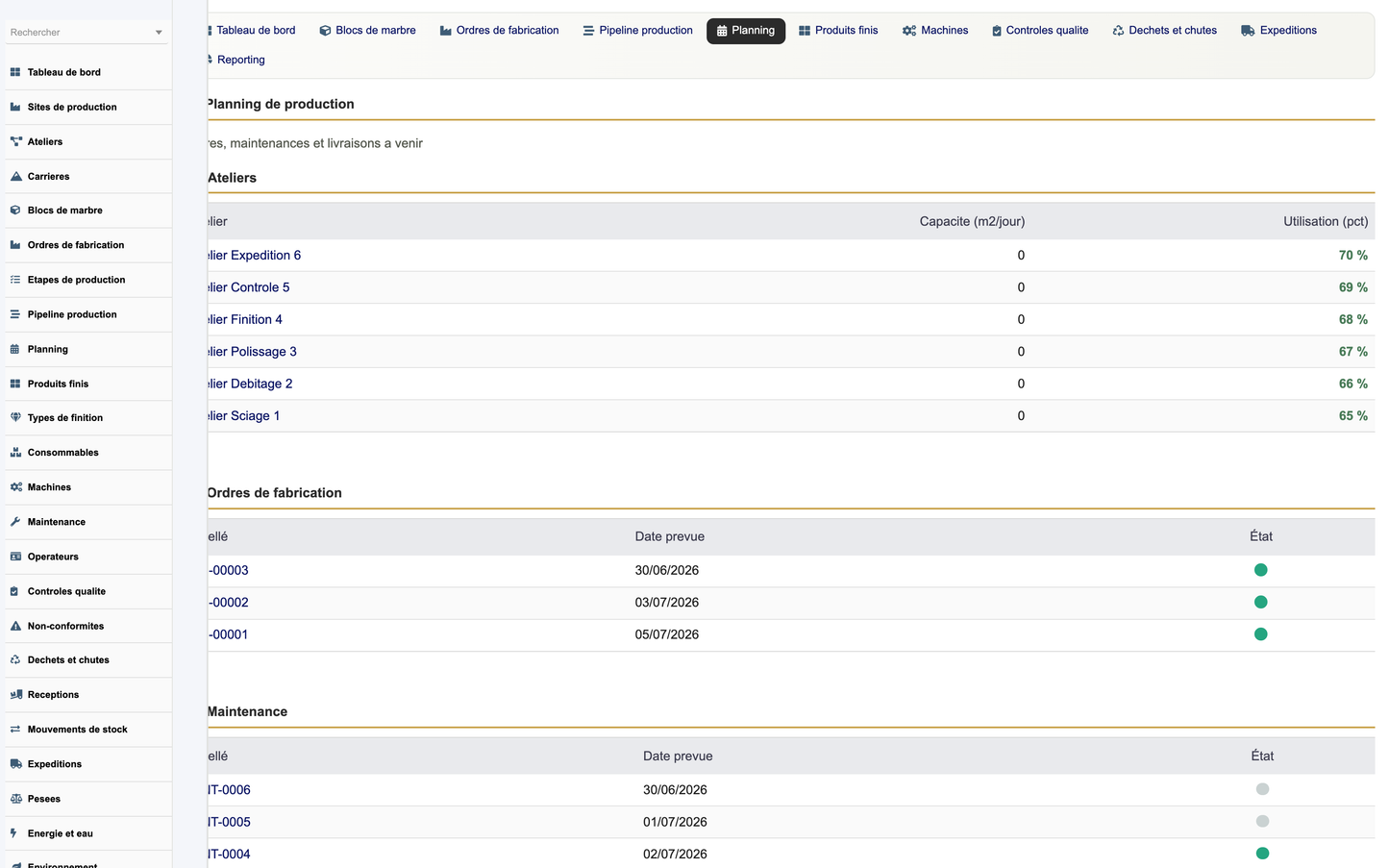Click the Expeditions truck icon in top navigation
The width and height of the screenshot is (1389, 868).
1248,31
